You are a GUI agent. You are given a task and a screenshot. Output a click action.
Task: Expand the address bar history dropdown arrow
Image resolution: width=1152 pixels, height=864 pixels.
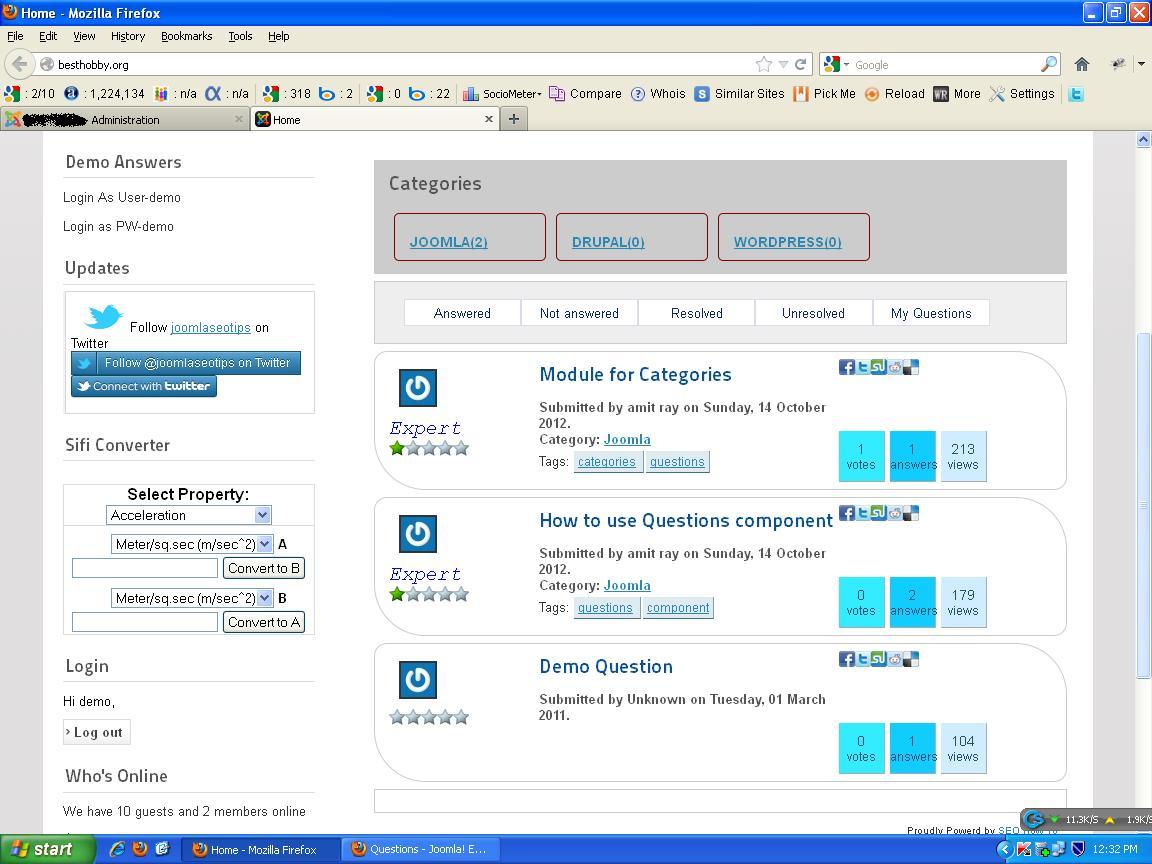click(x=783, y=65)
